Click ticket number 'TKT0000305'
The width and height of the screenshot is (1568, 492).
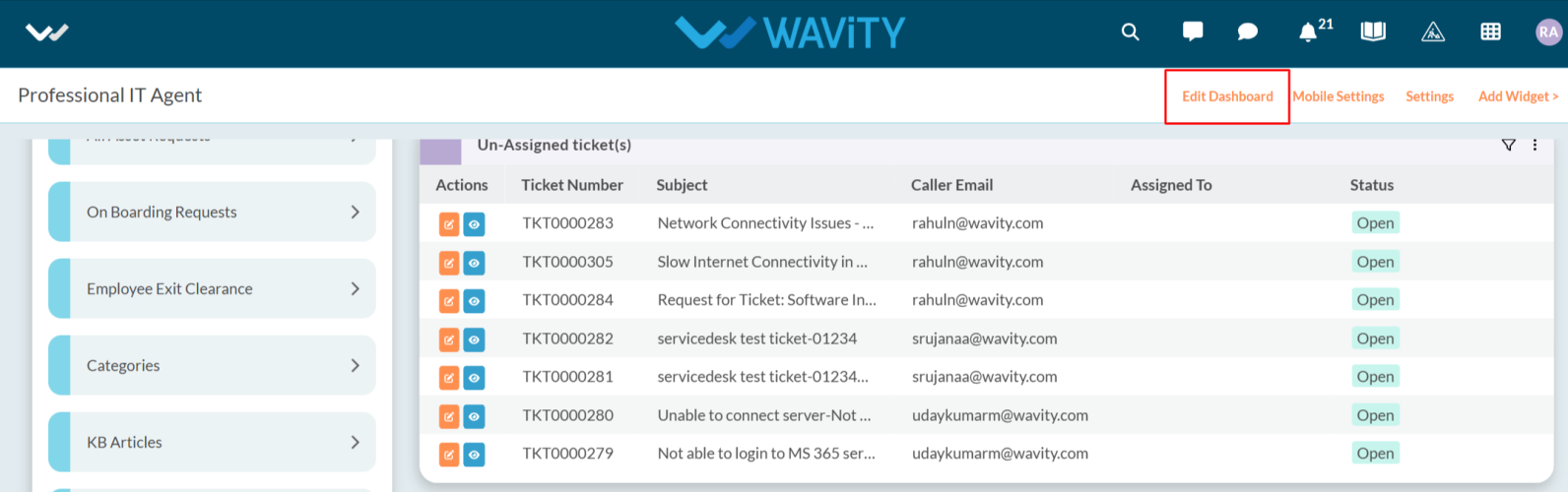[x=567, y=262]
